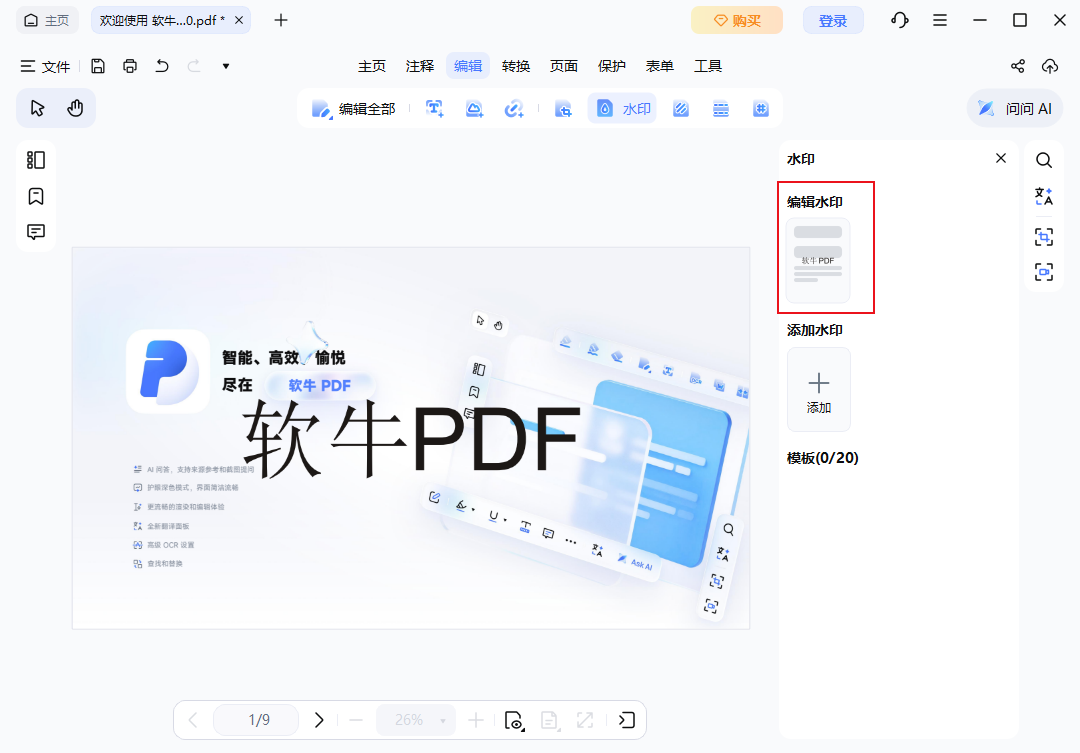
Task: Open the 文件 menu
Action: [45, 66]
